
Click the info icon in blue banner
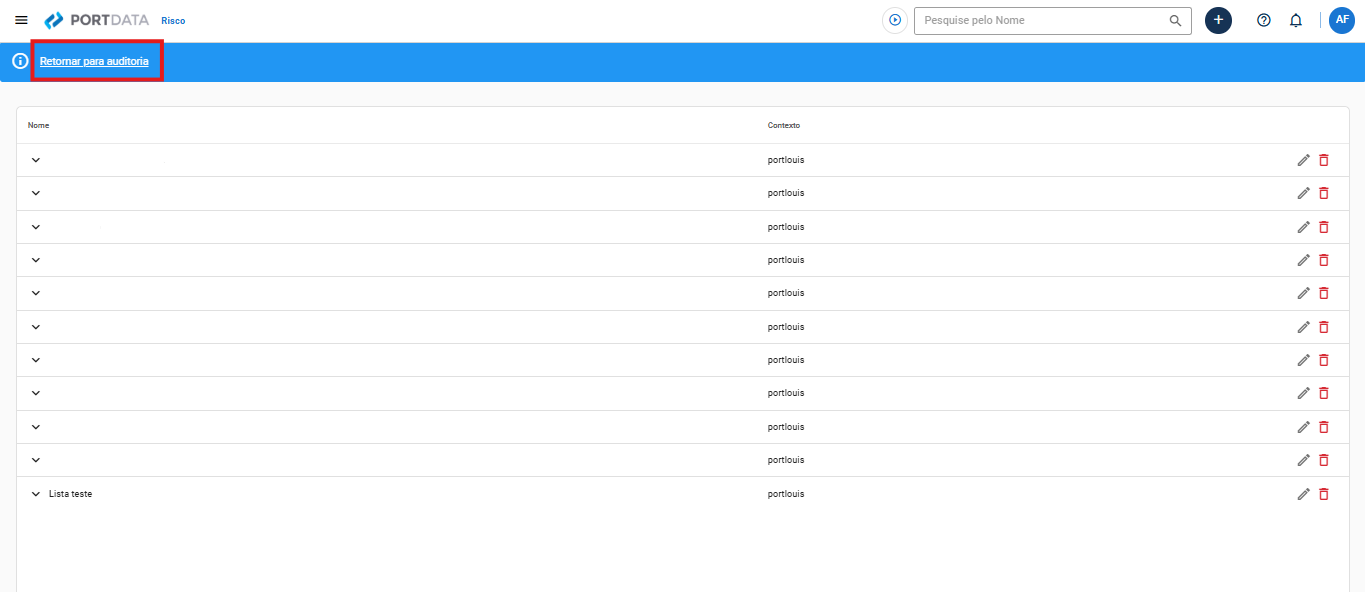point(20,61)
